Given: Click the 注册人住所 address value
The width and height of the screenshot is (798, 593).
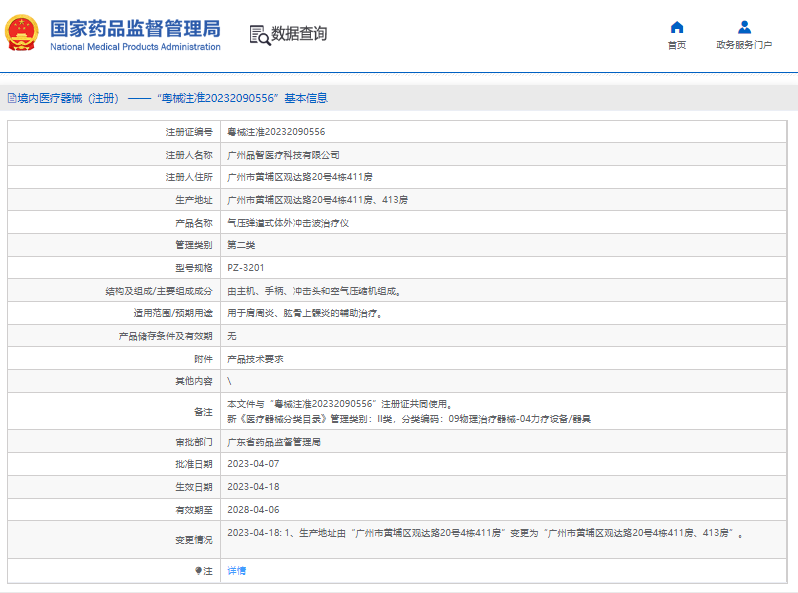Looking at the screenshot, I should (x=299, y=177).
